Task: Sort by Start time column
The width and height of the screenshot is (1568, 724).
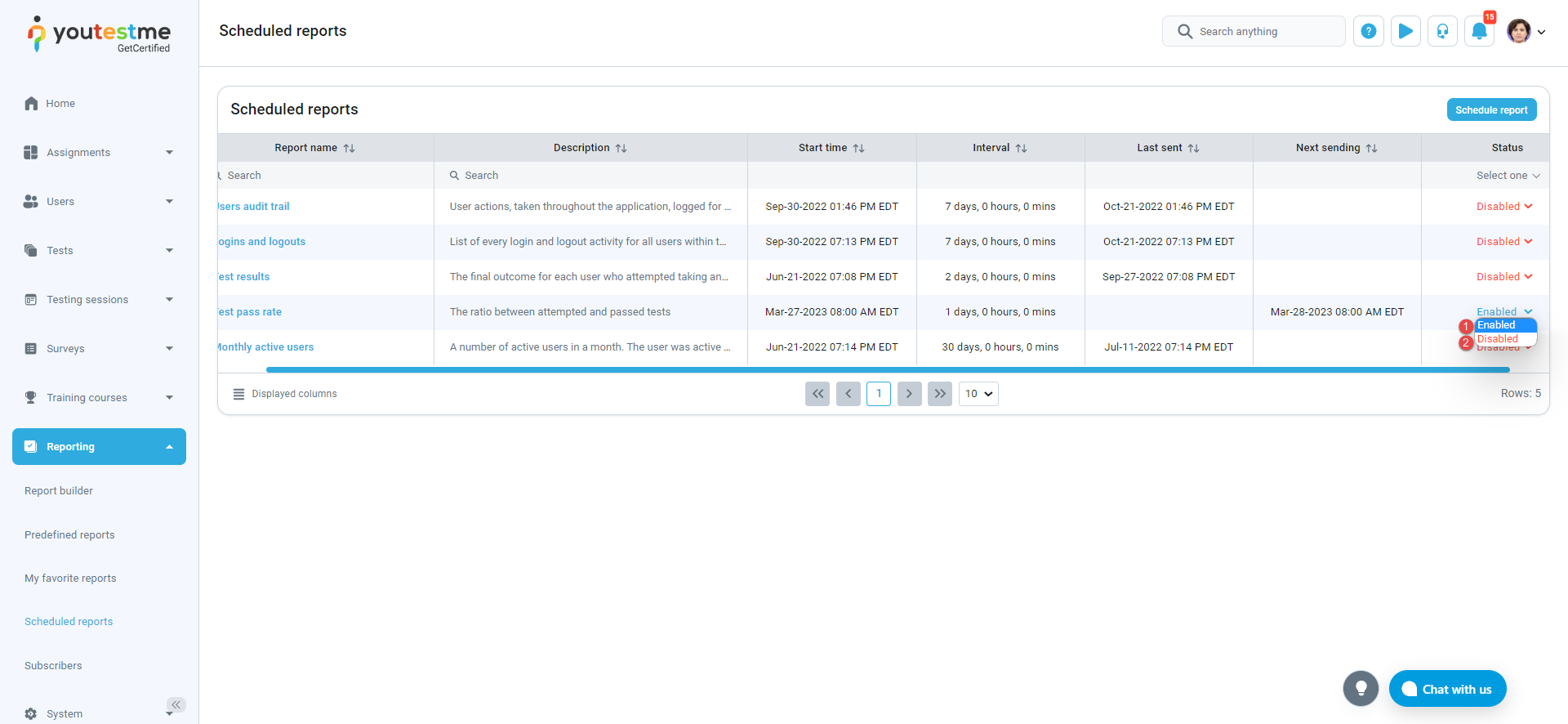Action: 858,148
